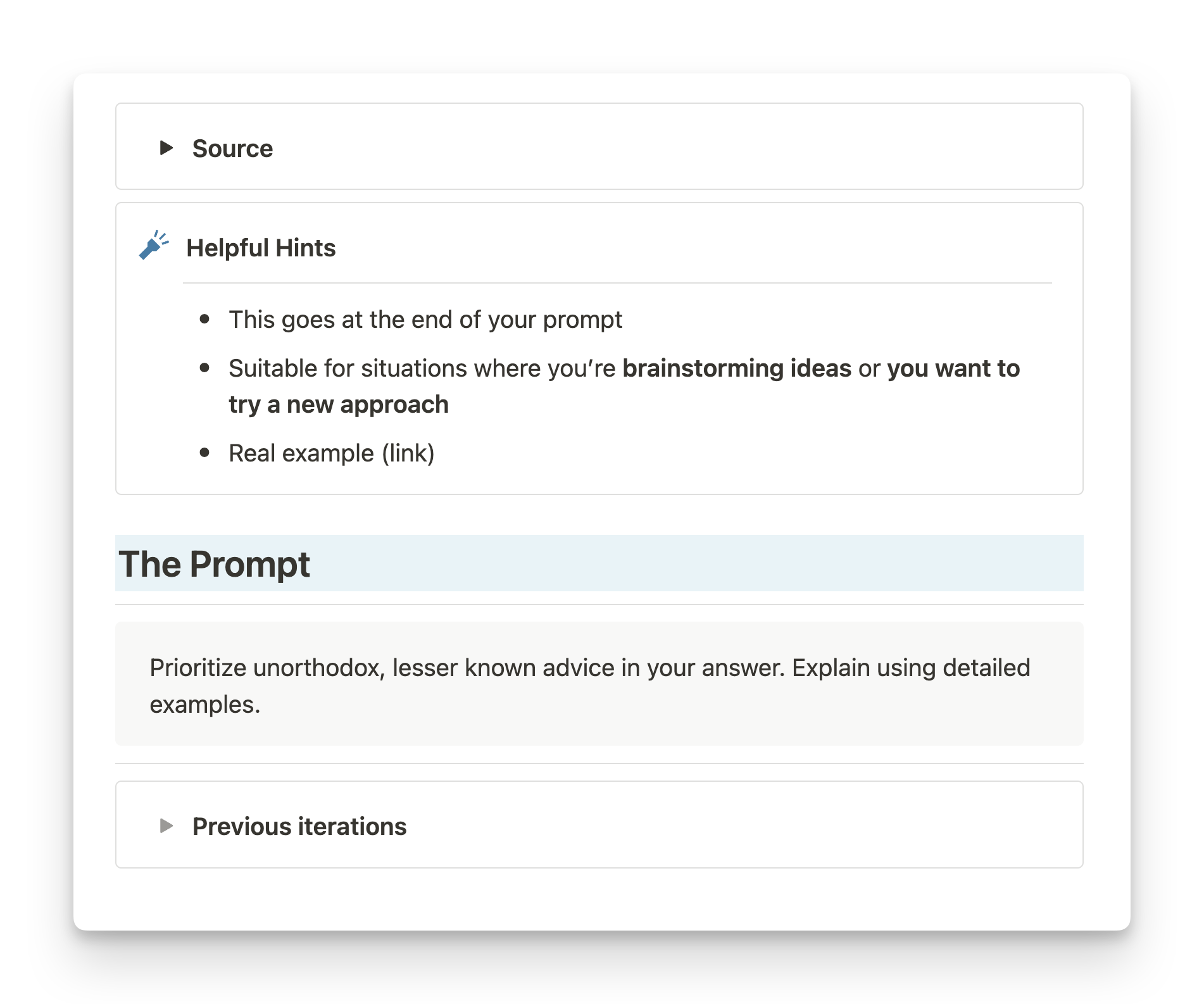Click the flashlight icon on Helpful Hints callout
Image resolution: width=1204 pixels, height=1004 pixels.
point(154,246)
